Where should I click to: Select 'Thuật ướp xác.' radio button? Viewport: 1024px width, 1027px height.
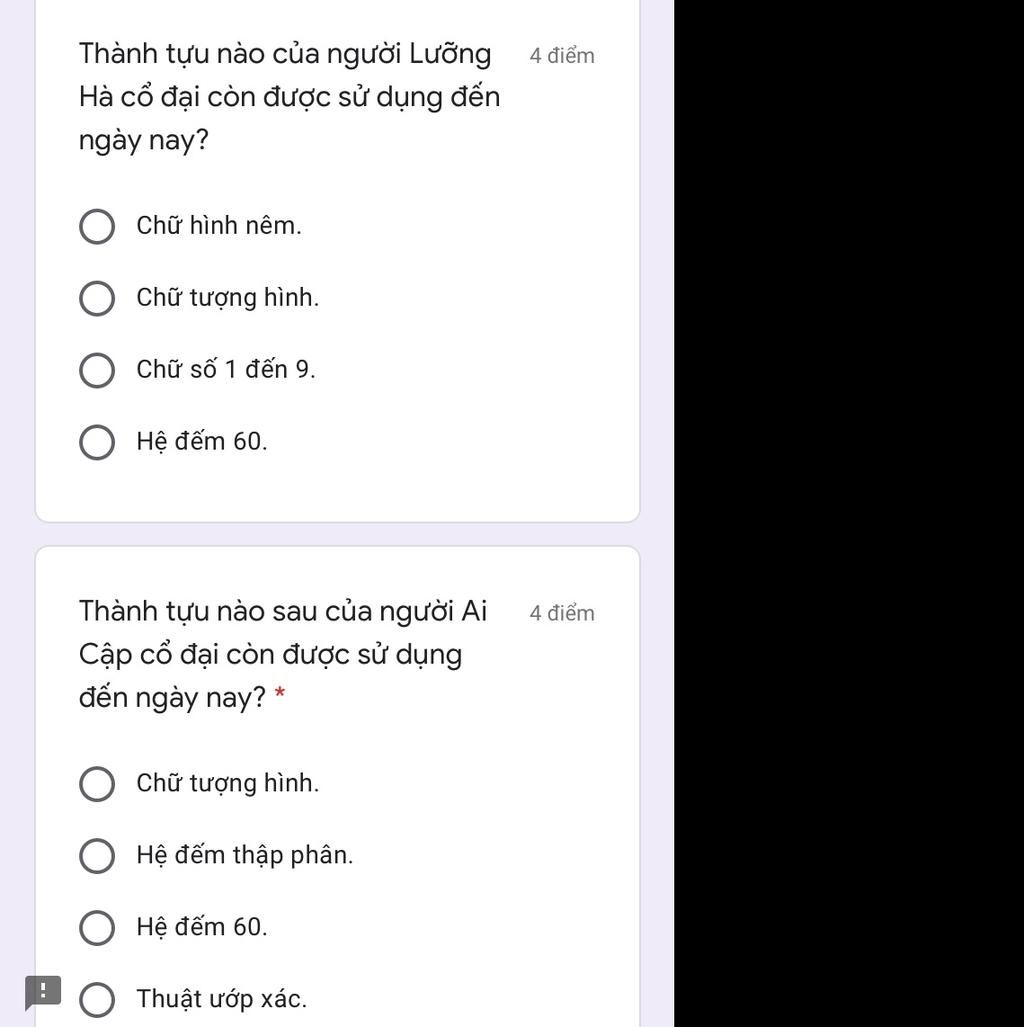[97, 1000]
